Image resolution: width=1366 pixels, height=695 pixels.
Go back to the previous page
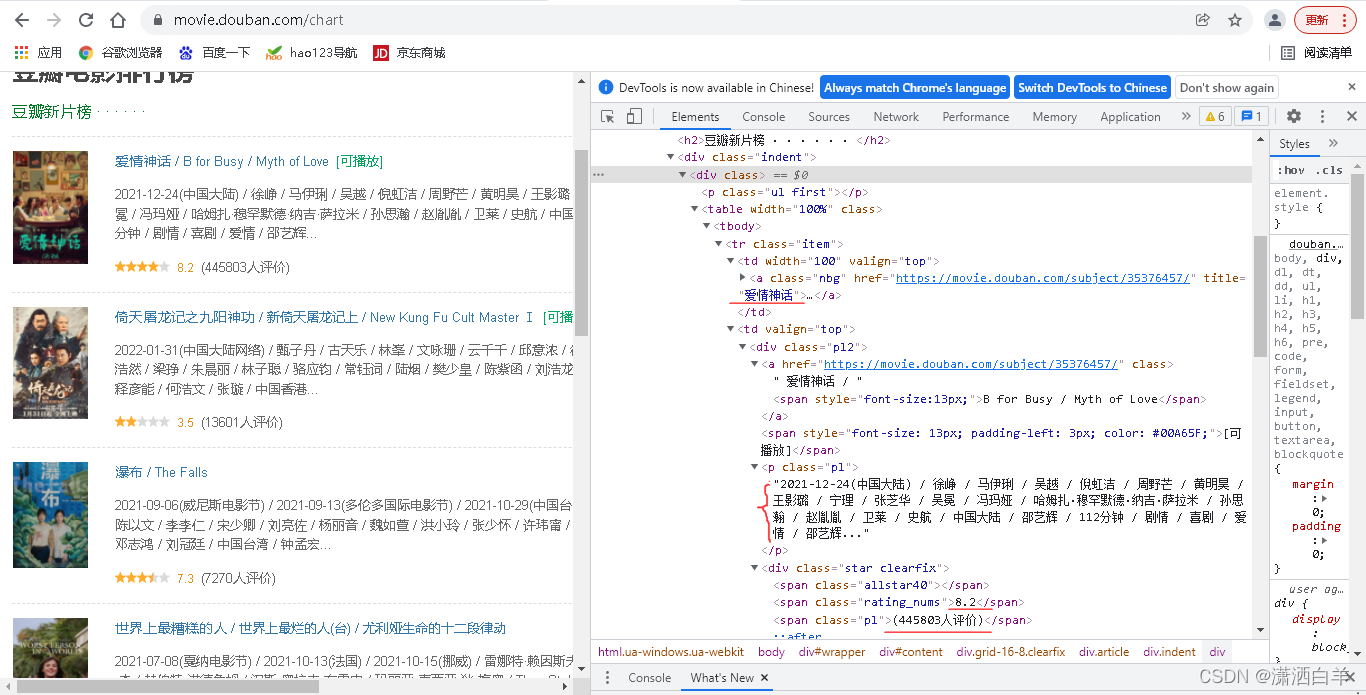(x=21, y=20)
